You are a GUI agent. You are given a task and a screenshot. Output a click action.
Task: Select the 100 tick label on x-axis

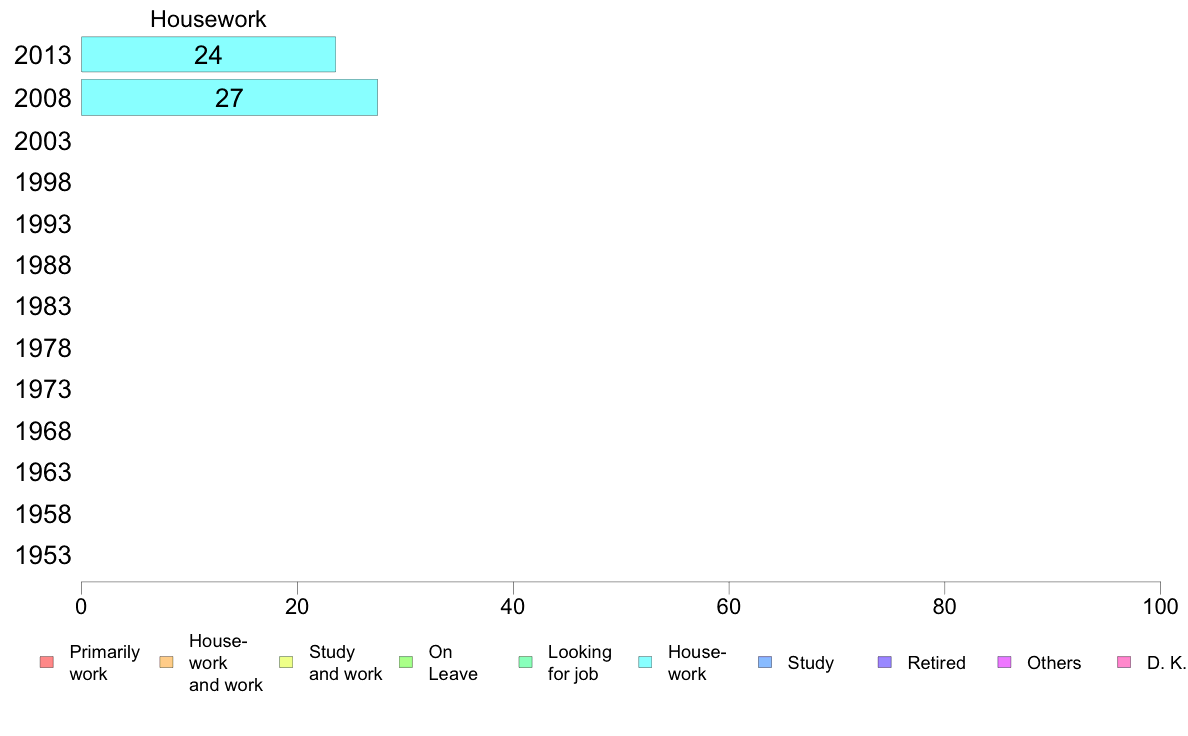point(1160,606)
